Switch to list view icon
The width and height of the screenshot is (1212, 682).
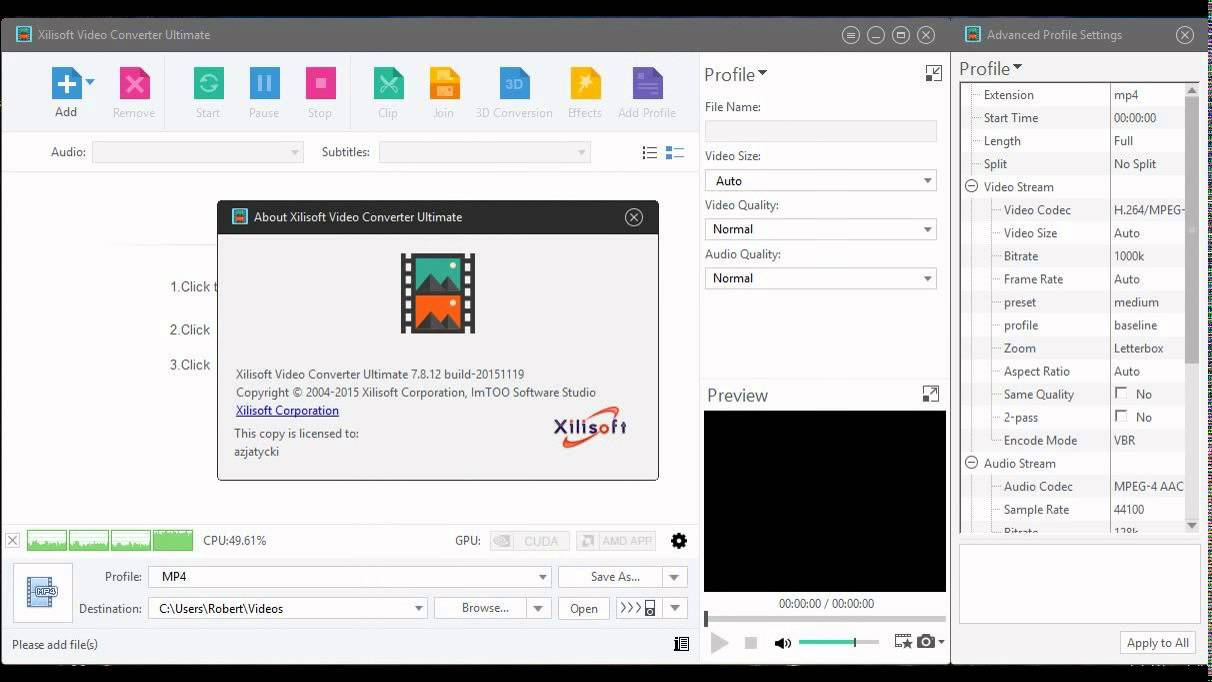click(650, 153)
